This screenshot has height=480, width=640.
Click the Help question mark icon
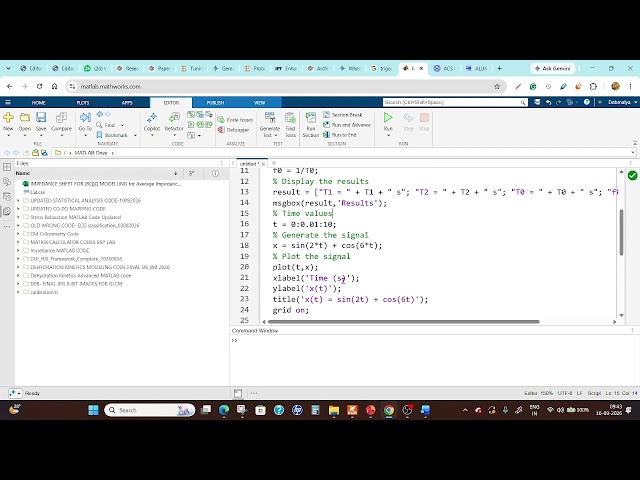click(587, 102)
